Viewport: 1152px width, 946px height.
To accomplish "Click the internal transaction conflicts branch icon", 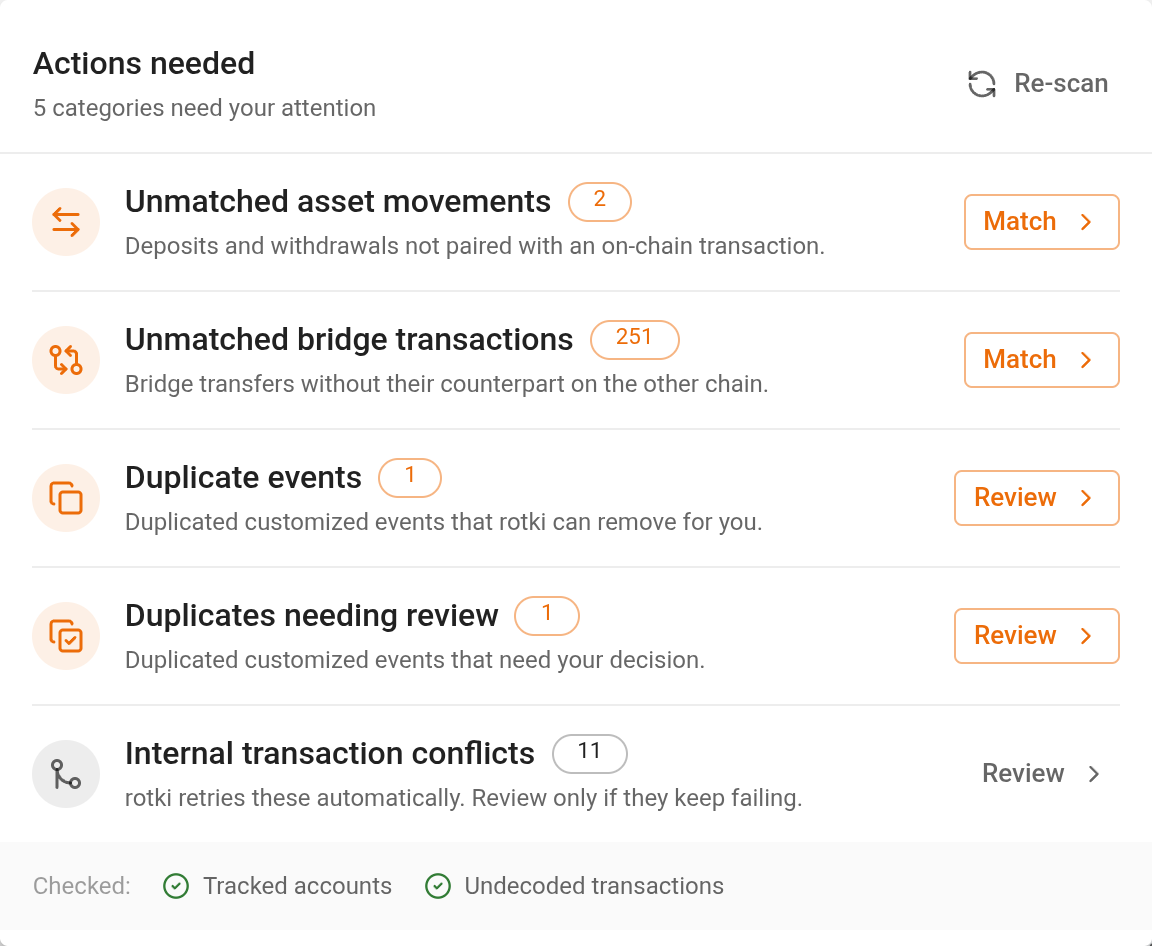I will click(x=66, y=774).
